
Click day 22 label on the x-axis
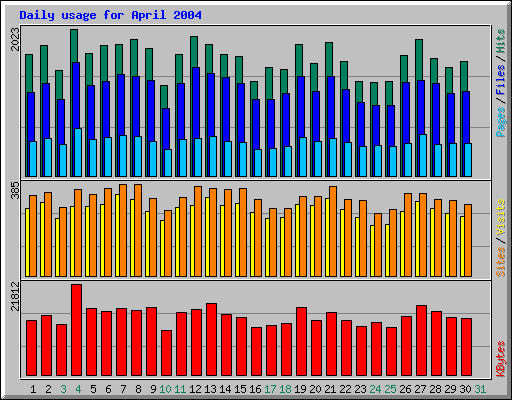pos(345,389)
